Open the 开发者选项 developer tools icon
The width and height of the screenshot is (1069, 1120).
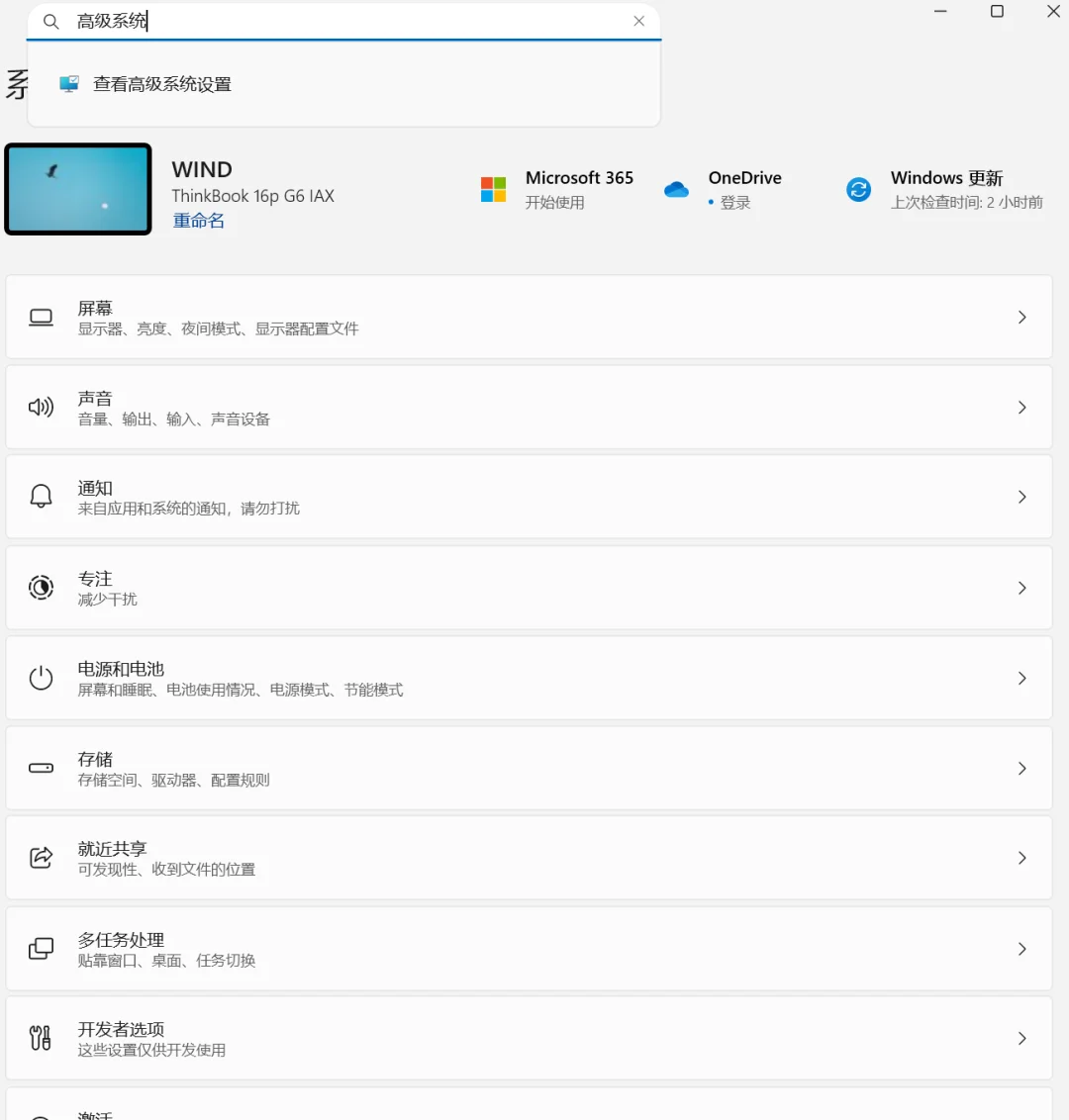(41, 1038)
